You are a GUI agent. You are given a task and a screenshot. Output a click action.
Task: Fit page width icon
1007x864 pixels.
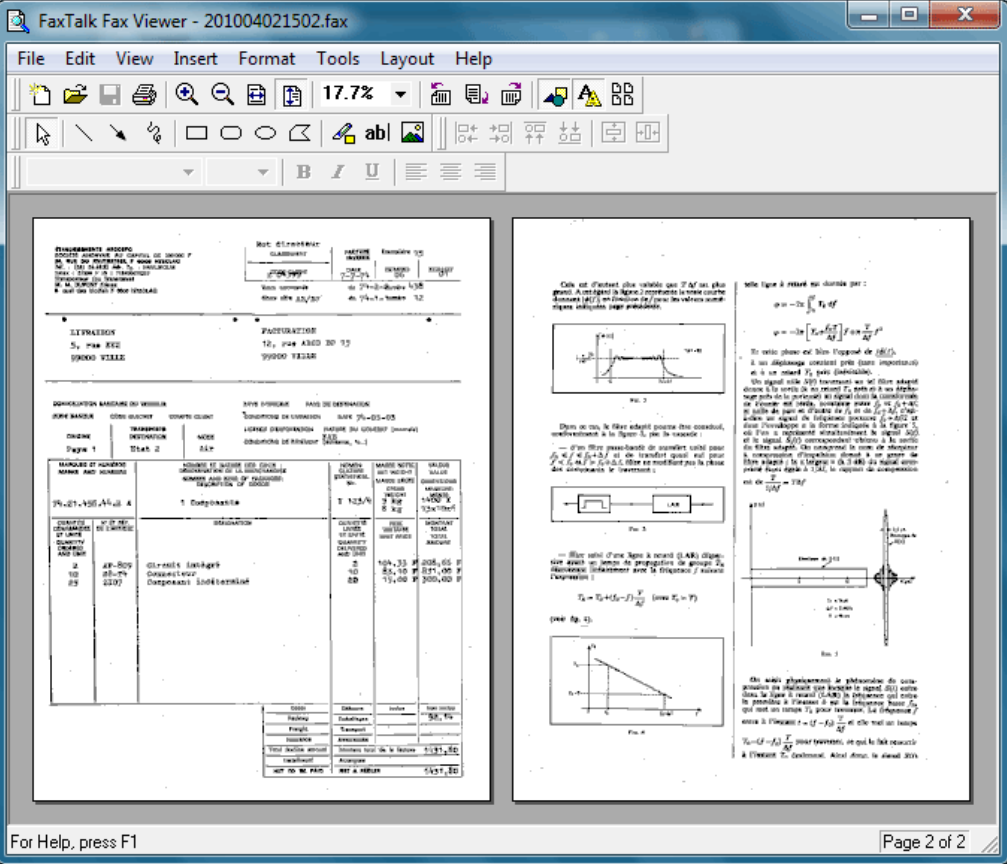(x=256, y=94)
